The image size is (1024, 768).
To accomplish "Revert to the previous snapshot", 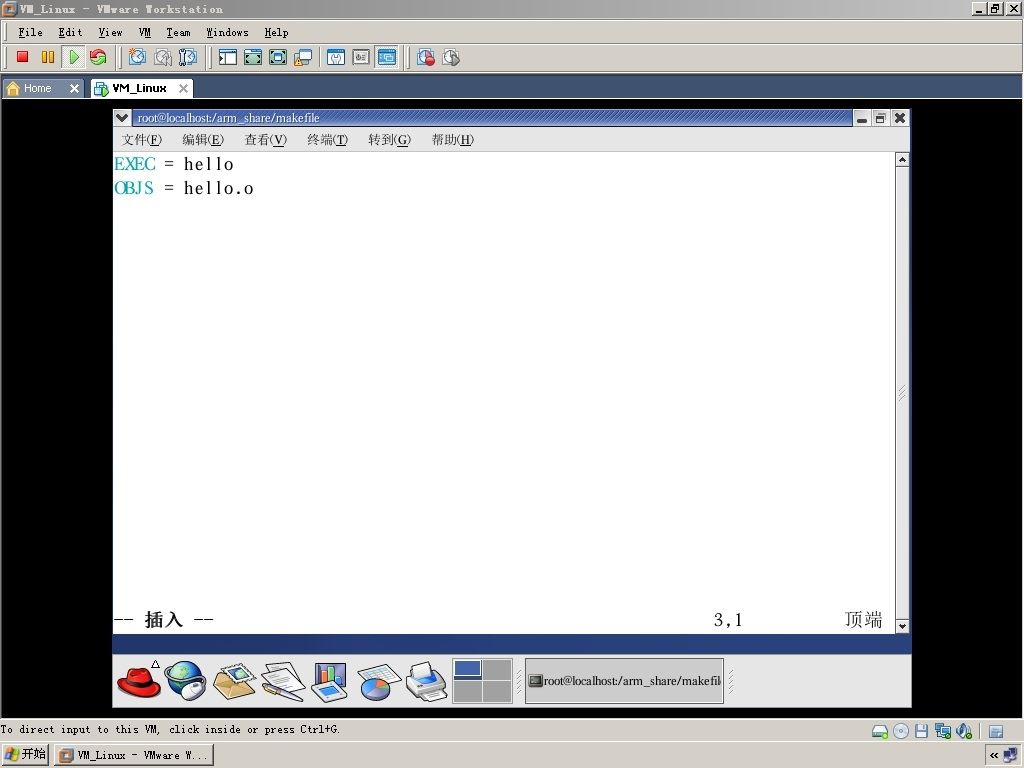I will 163,57.
